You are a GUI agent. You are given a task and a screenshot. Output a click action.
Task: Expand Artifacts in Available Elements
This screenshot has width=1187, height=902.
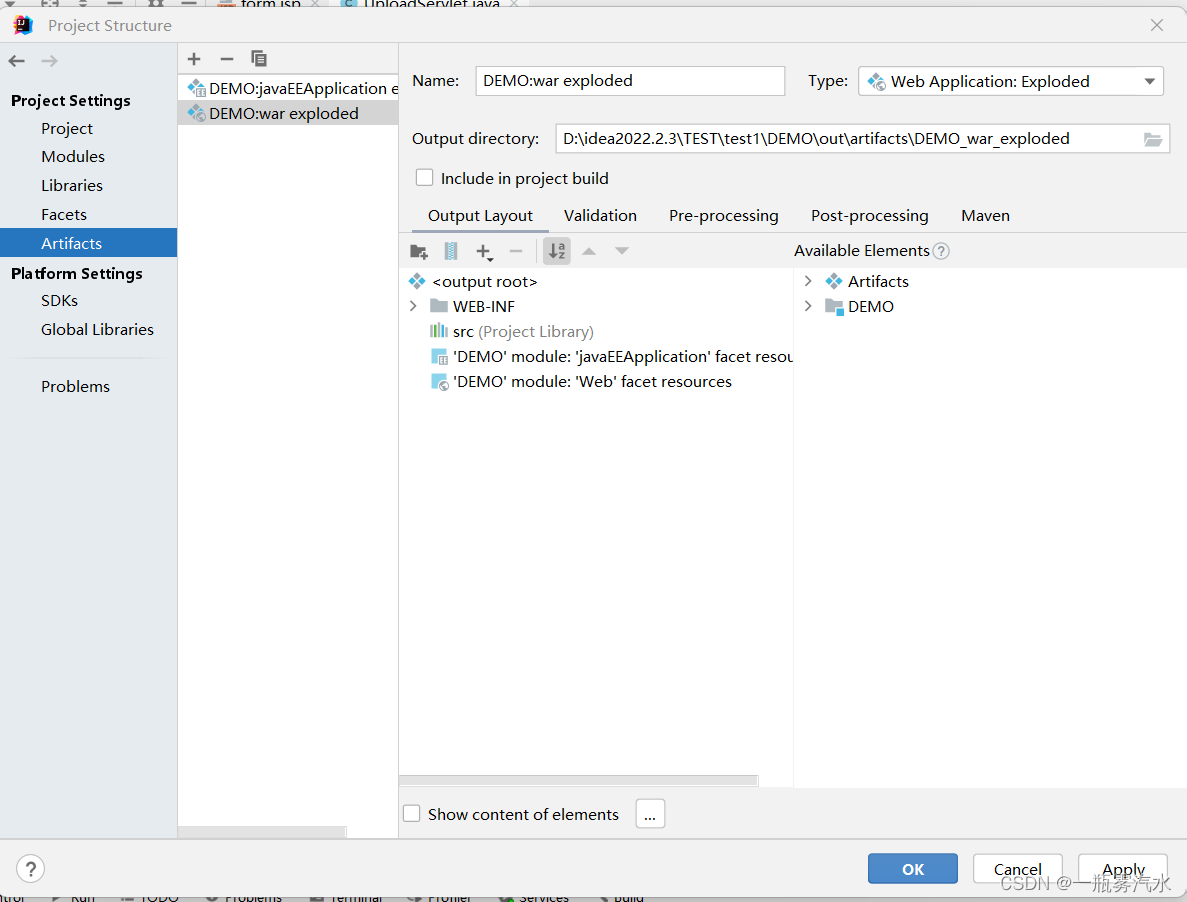pyautogui.click(x=808, y=281)
